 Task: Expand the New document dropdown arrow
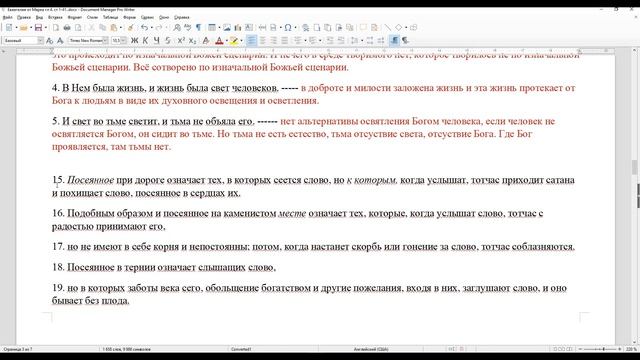[16, 28]
